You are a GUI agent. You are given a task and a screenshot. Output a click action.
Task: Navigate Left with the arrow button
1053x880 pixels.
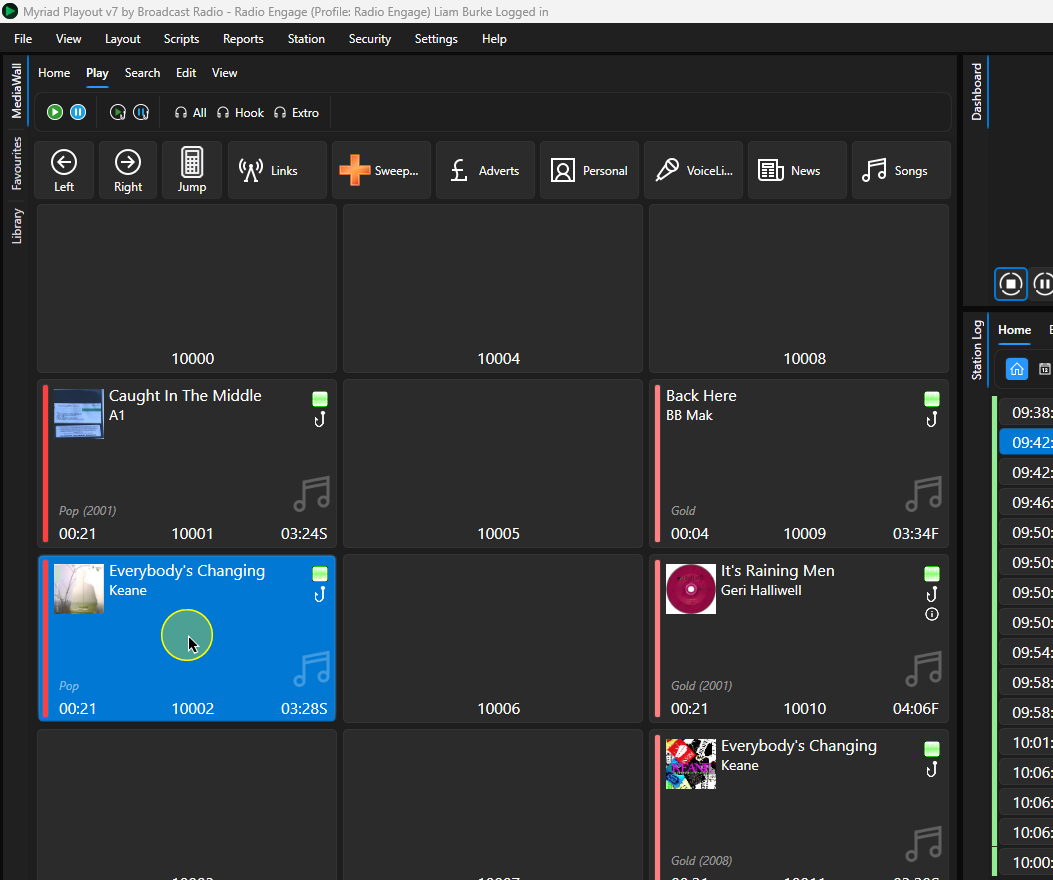[x=64, y=170]
